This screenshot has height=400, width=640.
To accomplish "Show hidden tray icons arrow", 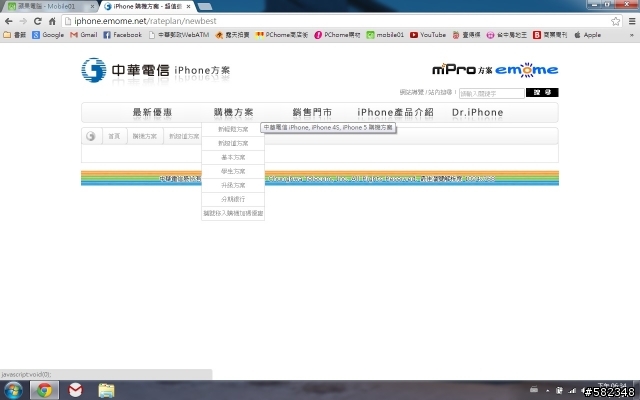I will [547, 391].
